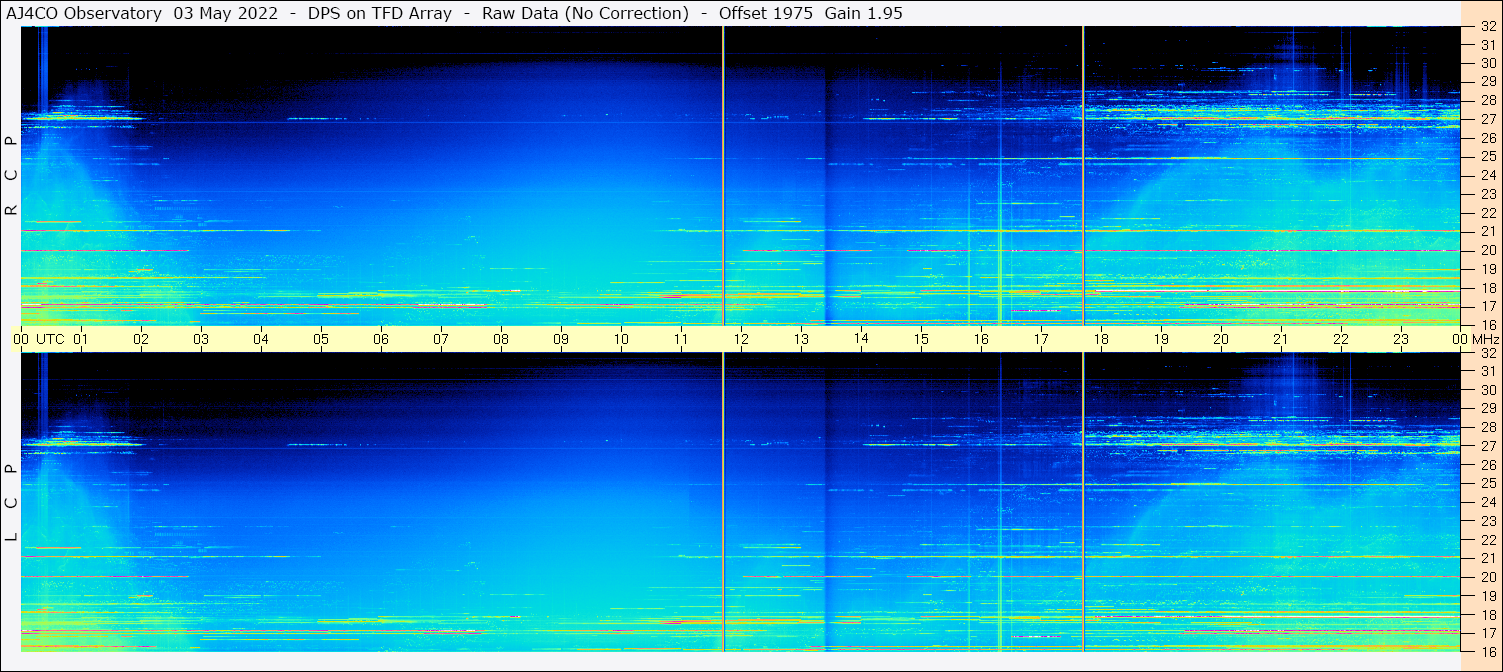Click the "12" hour tick label
The height and width of the screenshot is (672, 1503).
point(741,339)
